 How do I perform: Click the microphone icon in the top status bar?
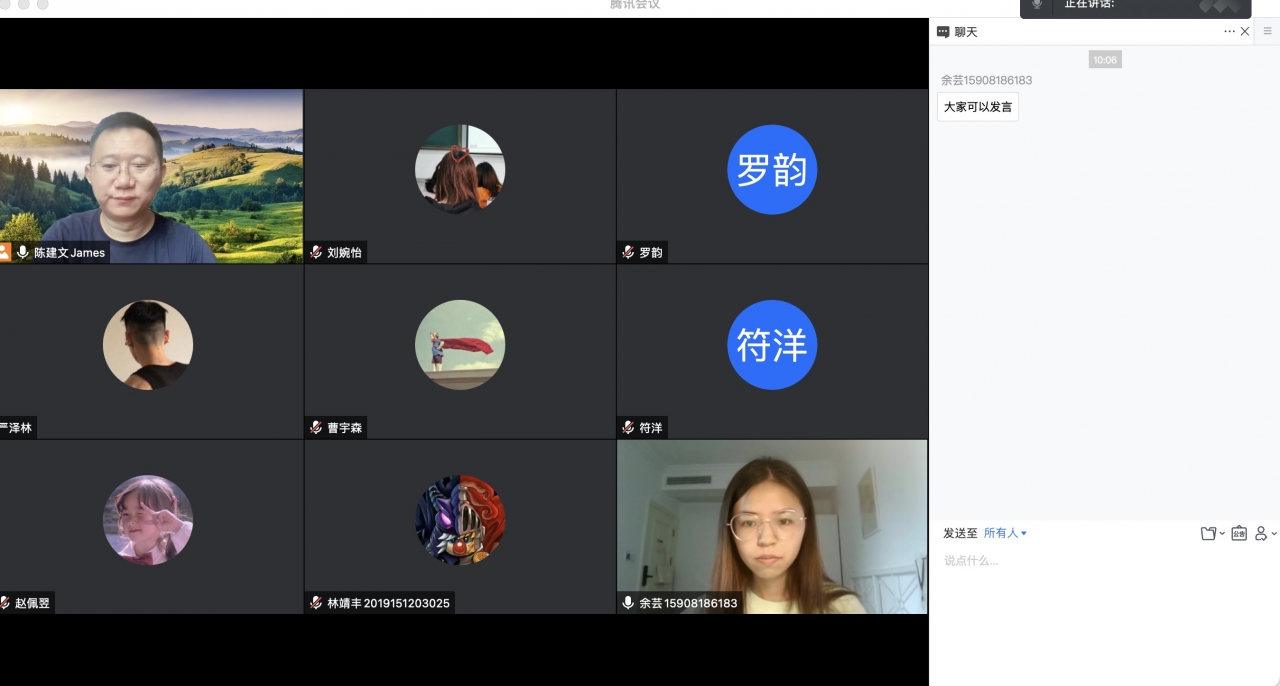point(1037,6)
